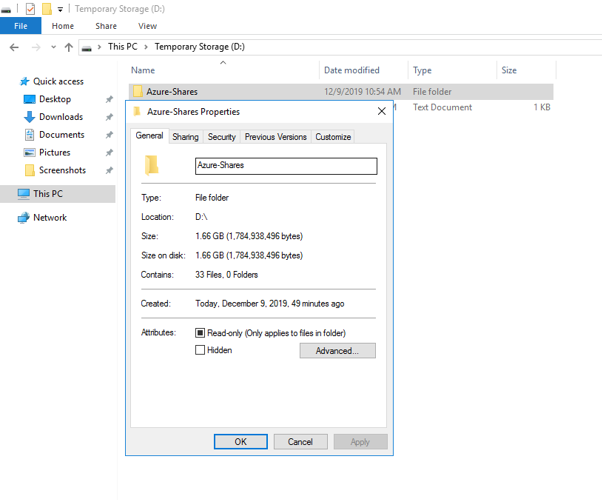This screenshot has height=500, width=602.
Task: Open Desktop in Quick access
Action: click(55, 99)
